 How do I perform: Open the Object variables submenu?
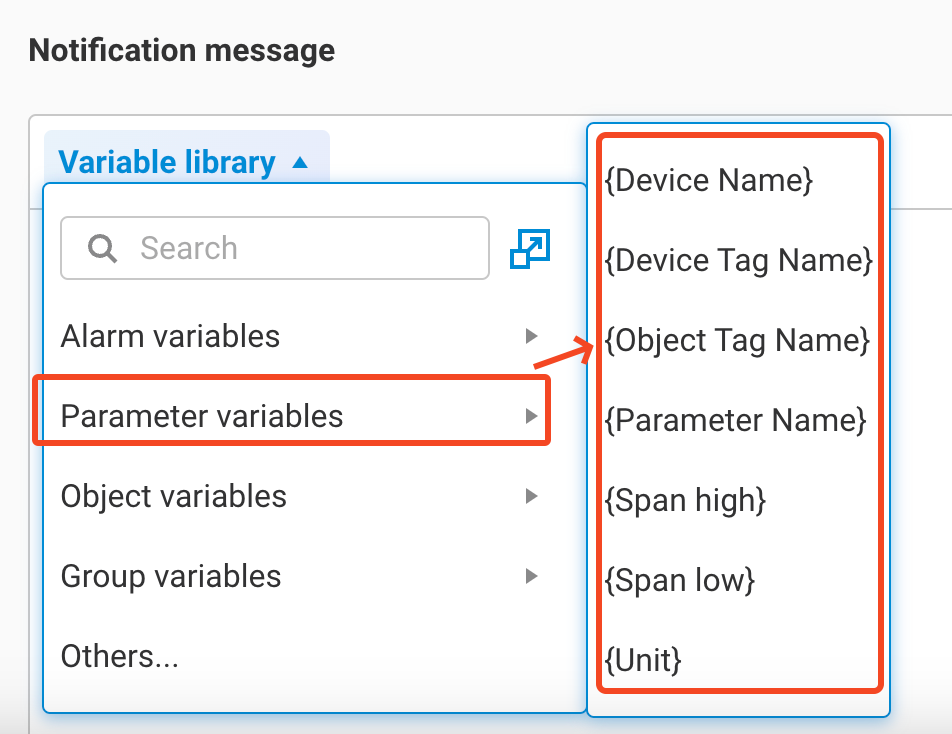[174, 496]
